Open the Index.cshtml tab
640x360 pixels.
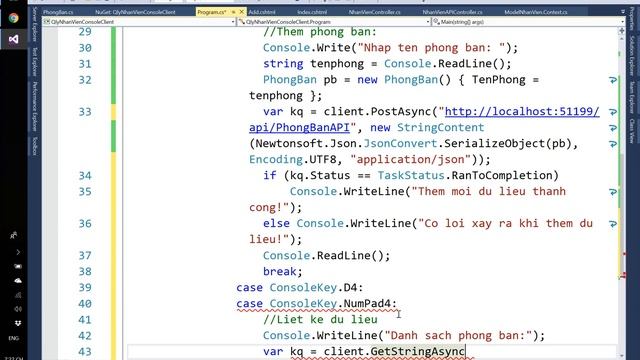312,12
